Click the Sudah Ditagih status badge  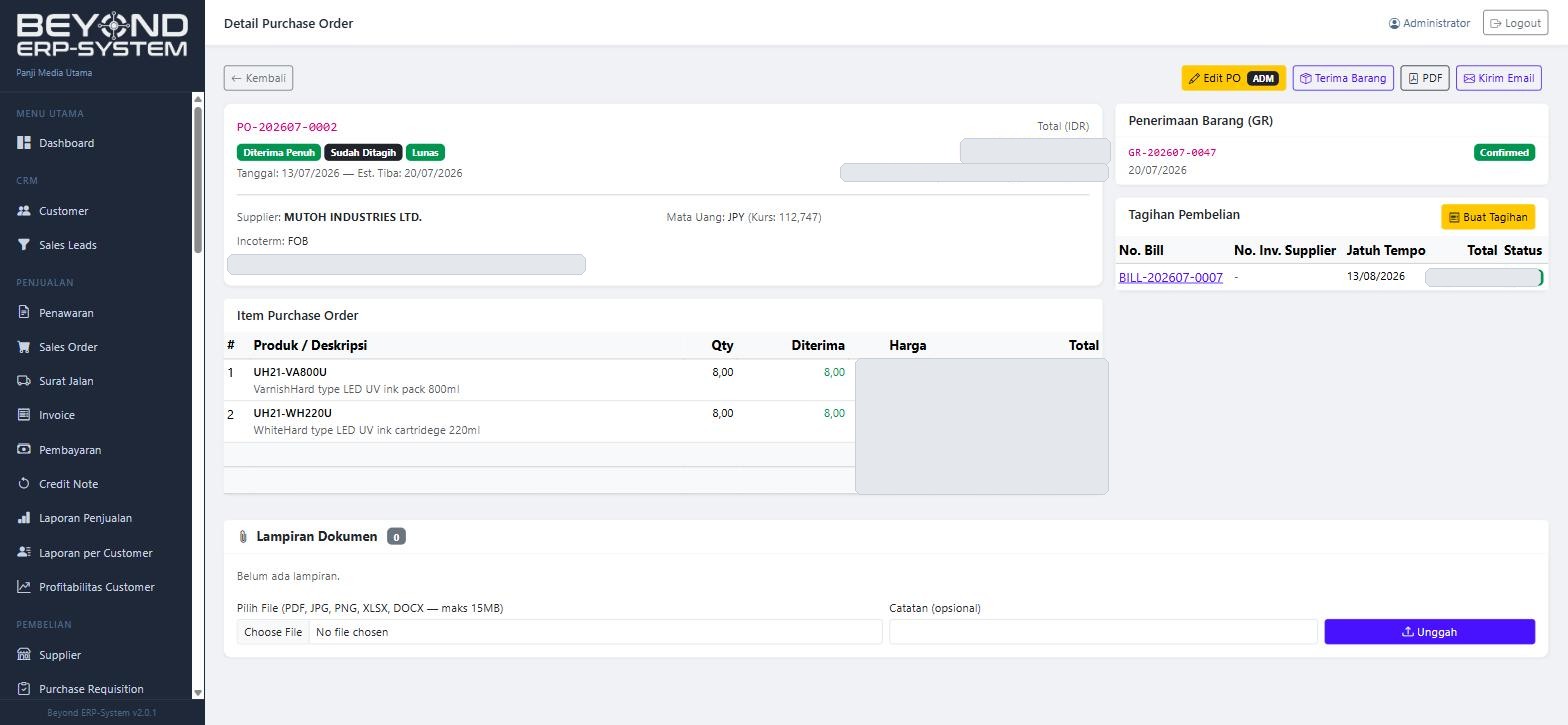(x=363, y=153)
